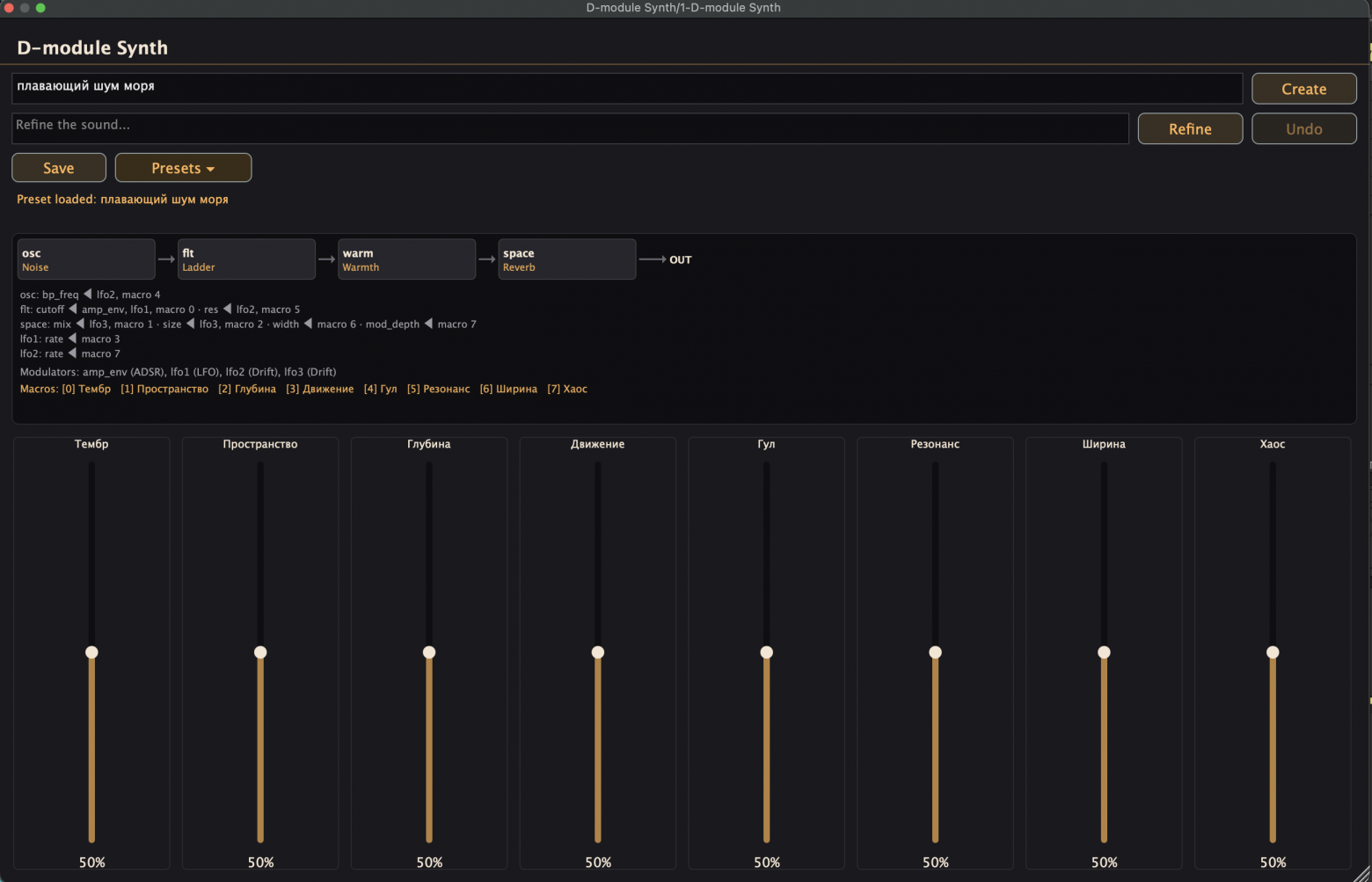1372x882 pixels.
Task: Click the Create button
Action: point(1303,89)
